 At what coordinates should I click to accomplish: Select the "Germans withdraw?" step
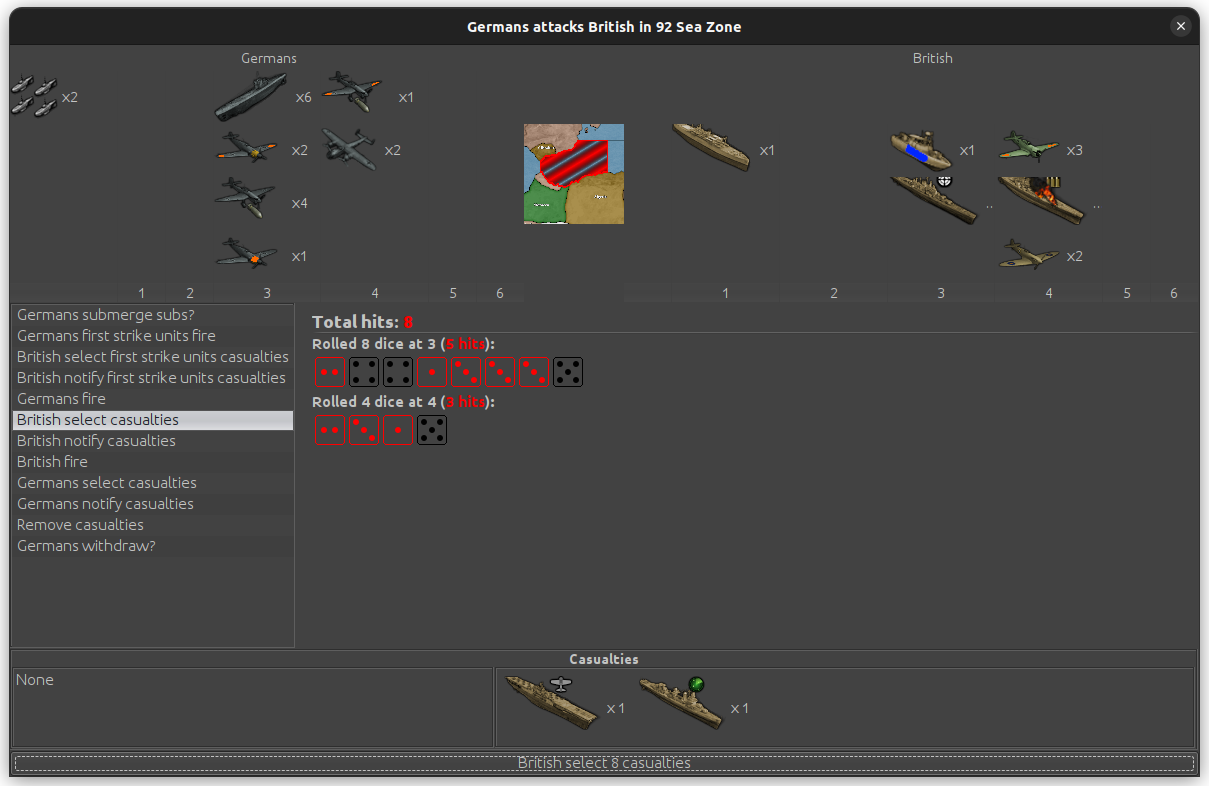[86, 546]
